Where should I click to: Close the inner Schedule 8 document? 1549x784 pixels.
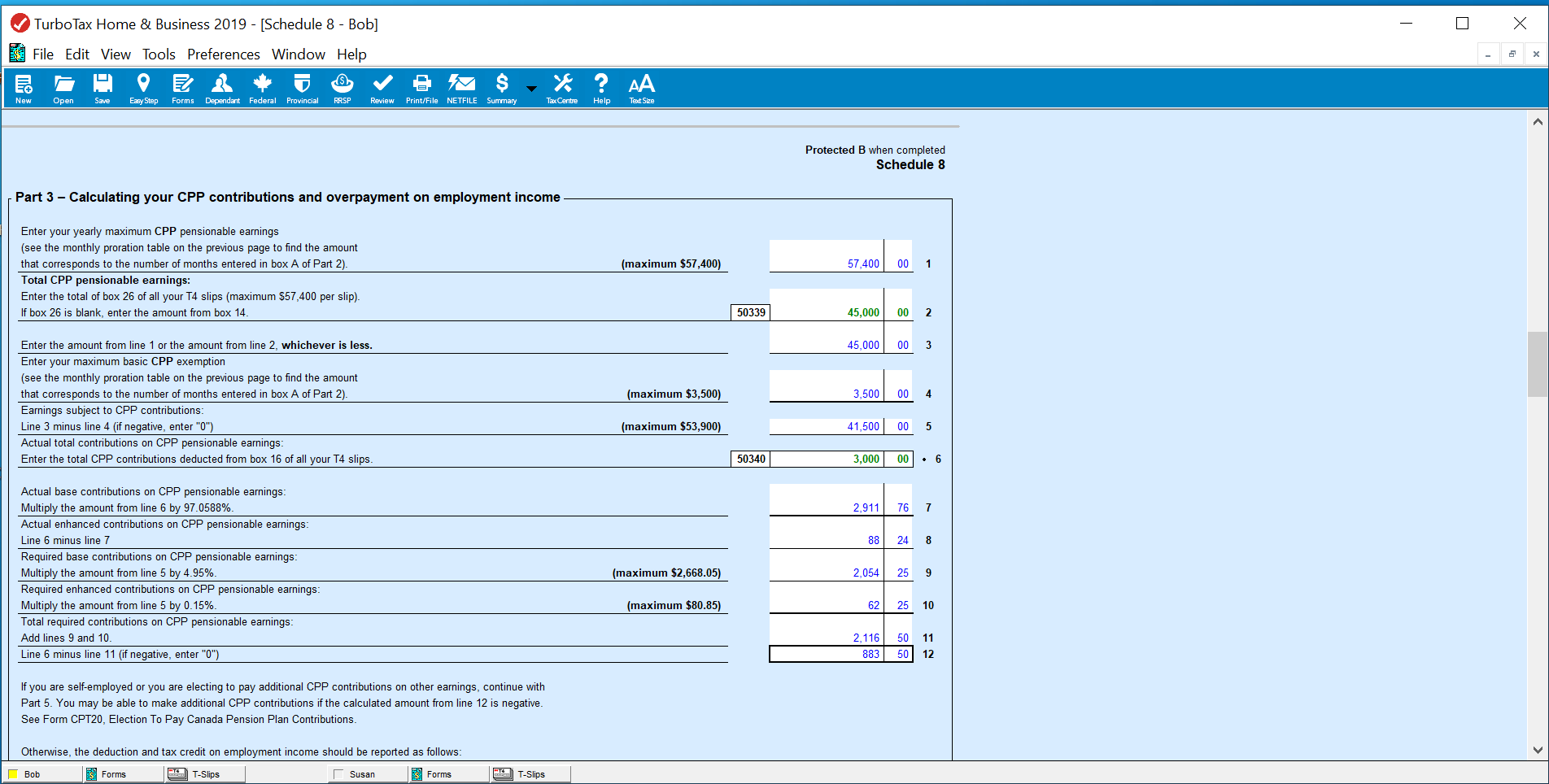tap(1536, 54)
